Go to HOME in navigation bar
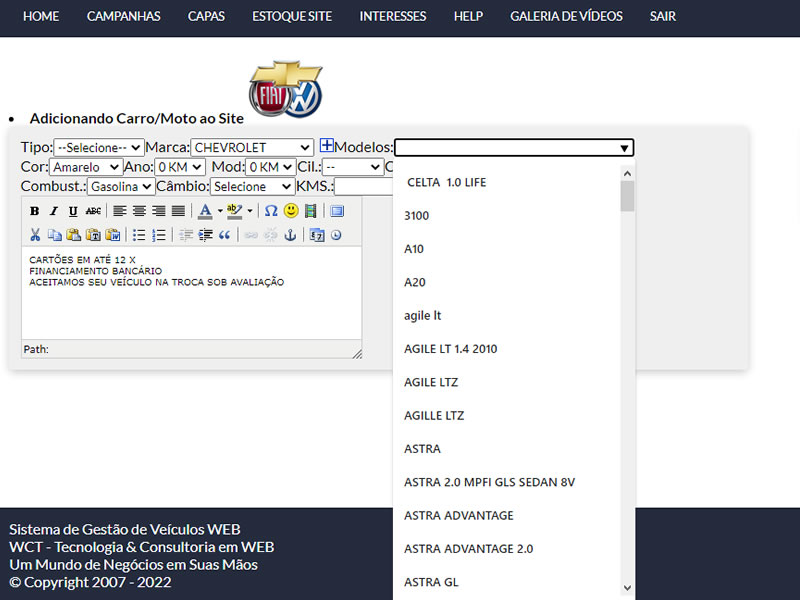This screenshot has height=600, width=800. [x=41, y=16]
